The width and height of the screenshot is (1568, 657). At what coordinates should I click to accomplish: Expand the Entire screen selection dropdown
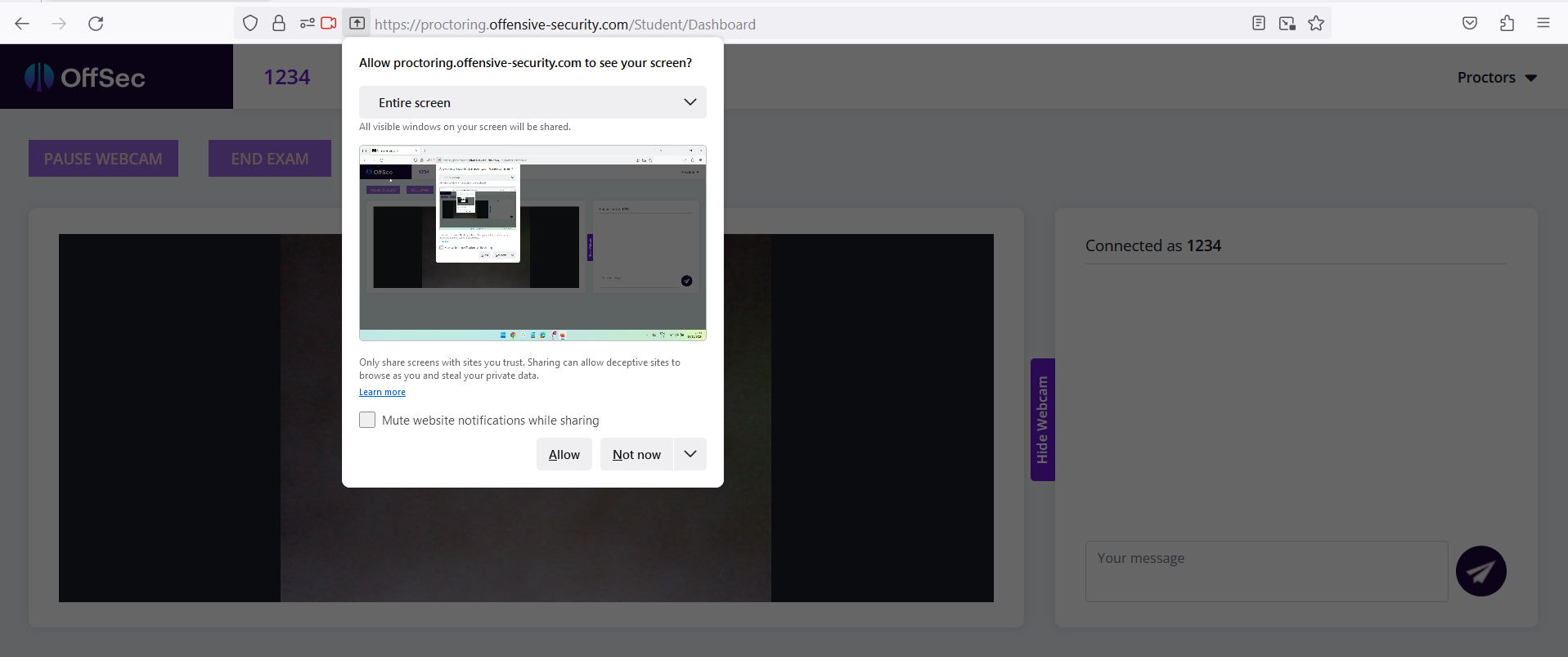532,102
